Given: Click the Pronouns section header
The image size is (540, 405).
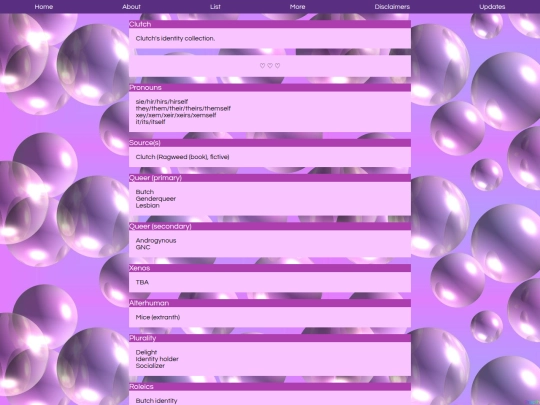Looking at the screenshot, I should 270,87.
